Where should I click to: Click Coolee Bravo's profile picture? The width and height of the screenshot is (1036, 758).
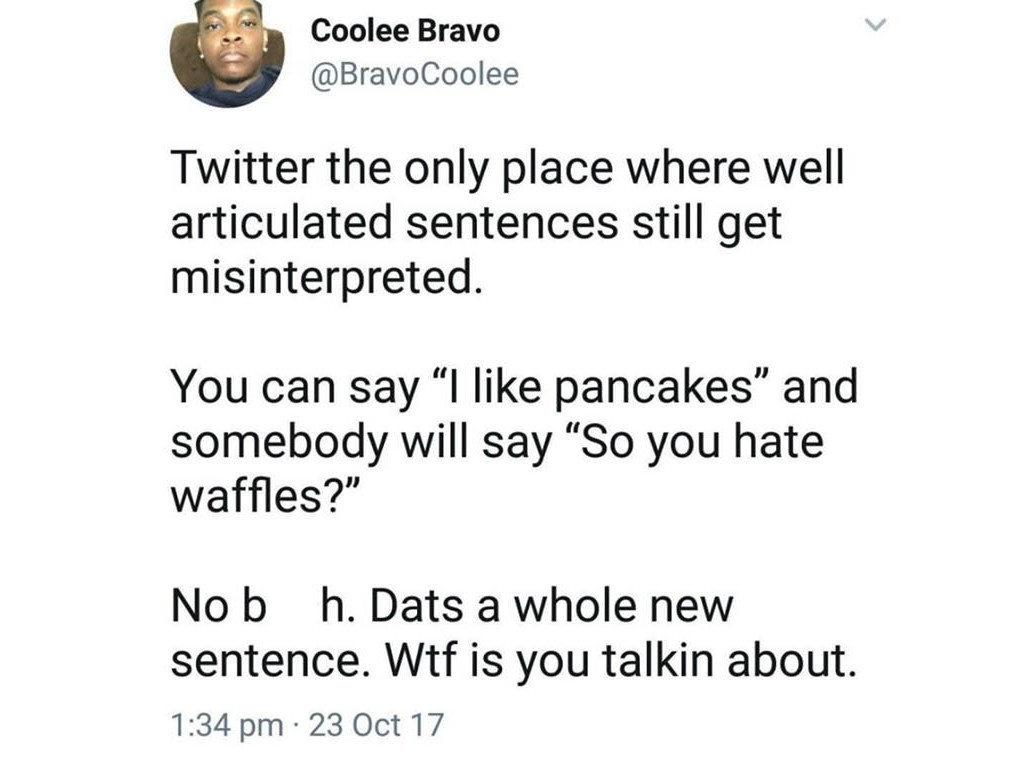point(227,51)
